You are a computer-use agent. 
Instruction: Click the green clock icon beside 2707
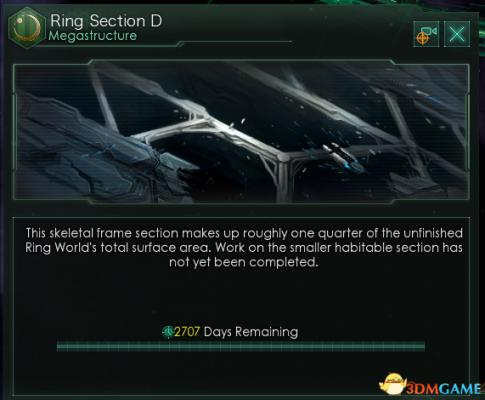[168, 332]
